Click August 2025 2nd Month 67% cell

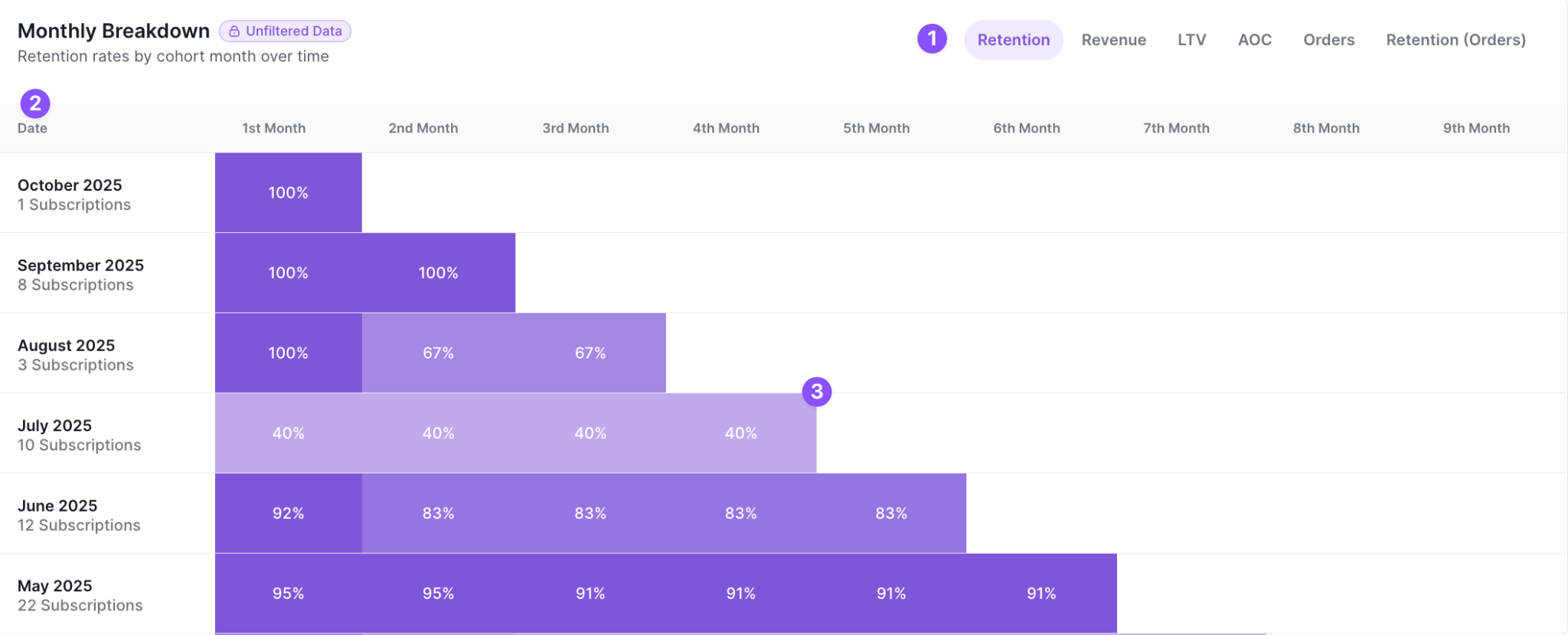(439, 353)
